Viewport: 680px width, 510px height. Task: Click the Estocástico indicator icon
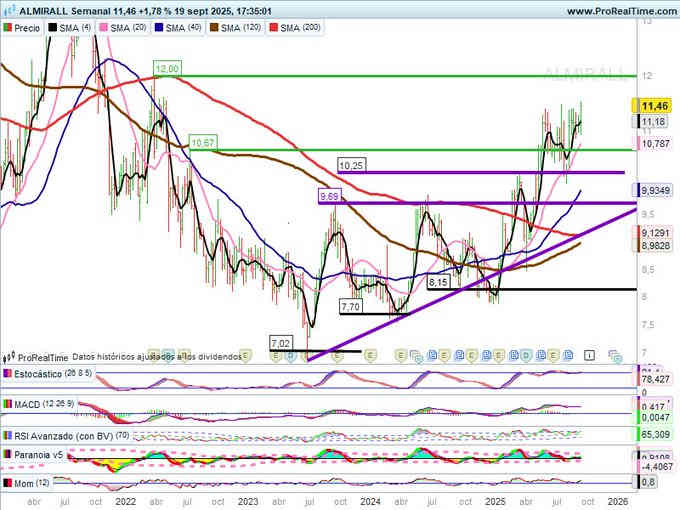[7, 374]
